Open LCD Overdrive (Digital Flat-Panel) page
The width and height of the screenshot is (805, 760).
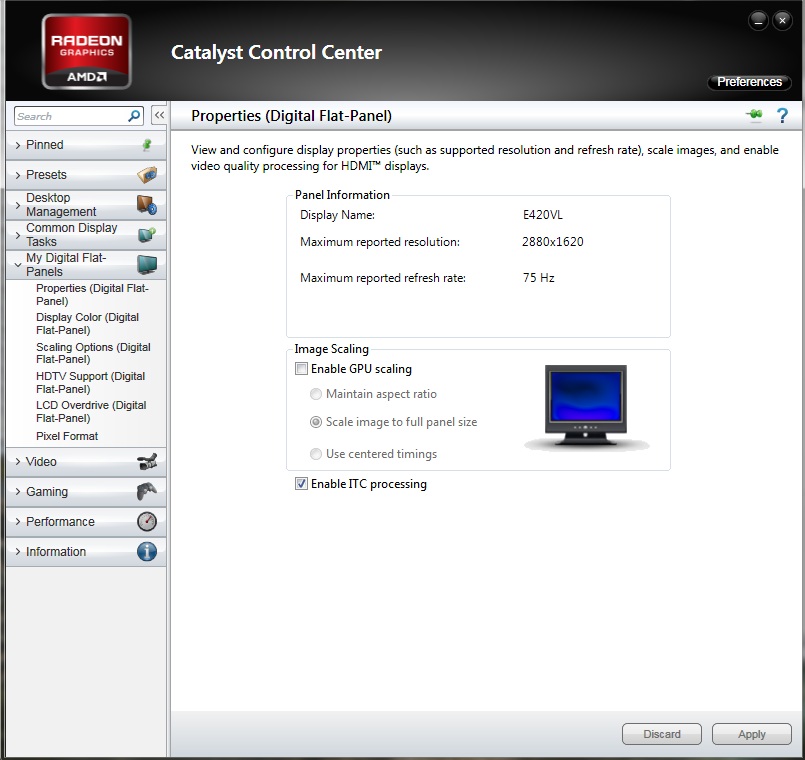(x=91, y=412)
